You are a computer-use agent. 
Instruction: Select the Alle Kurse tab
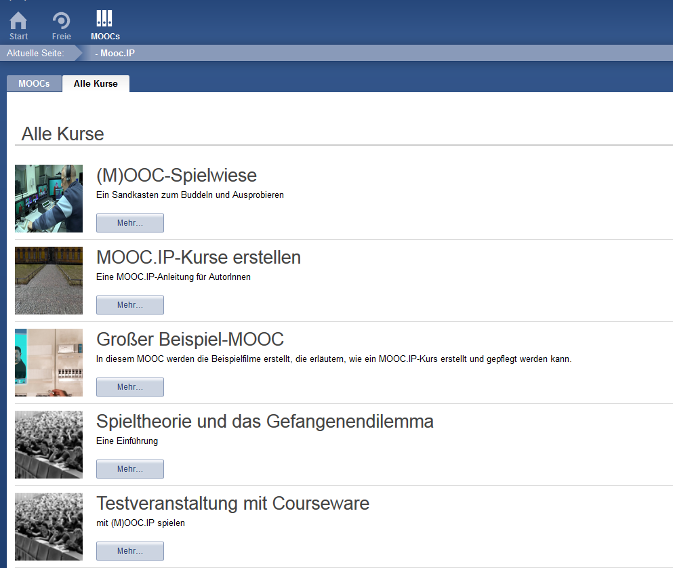click(95, 84)
